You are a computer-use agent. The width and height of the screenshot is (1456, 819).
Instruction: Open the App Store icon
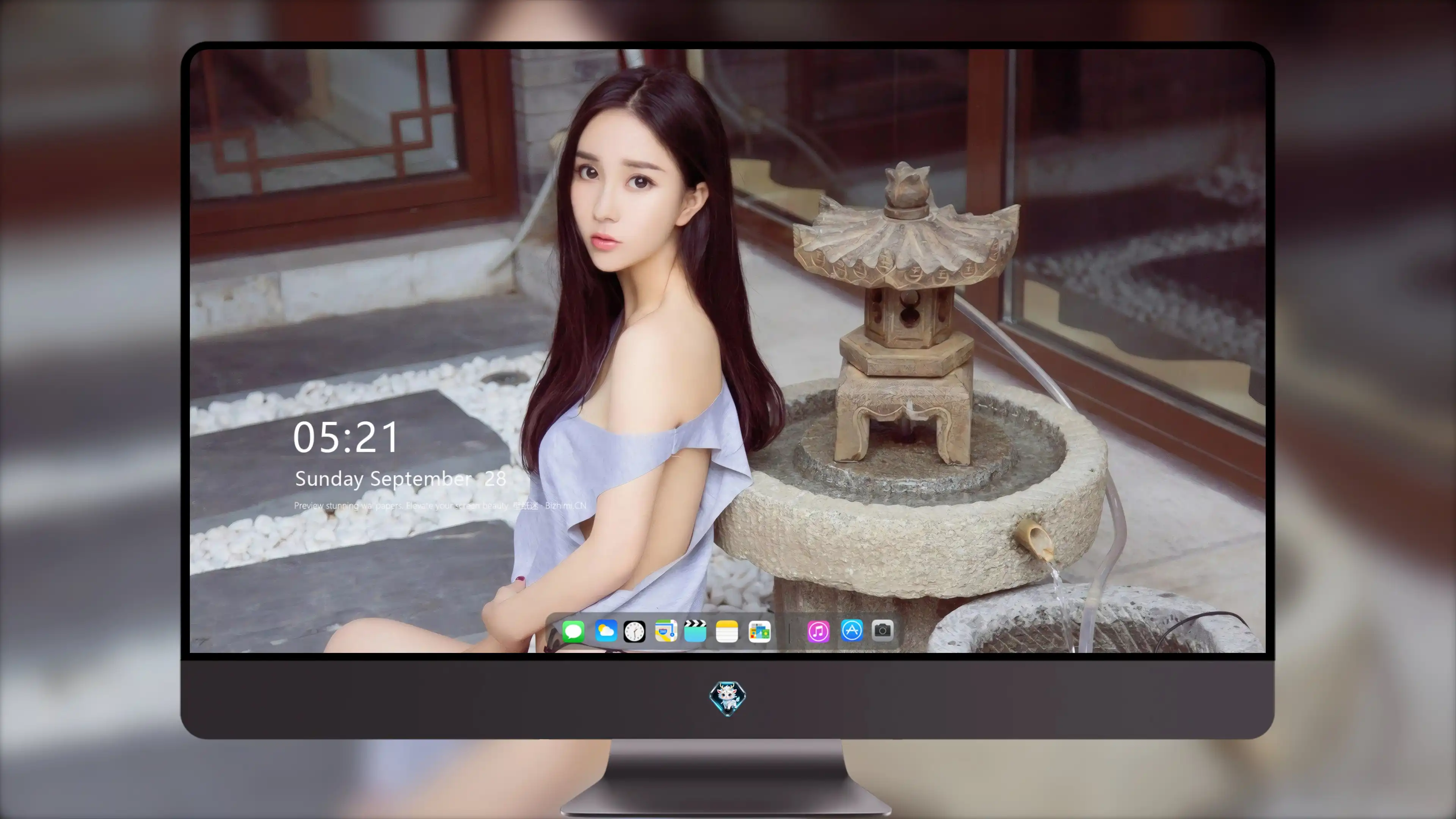(852, 630)
